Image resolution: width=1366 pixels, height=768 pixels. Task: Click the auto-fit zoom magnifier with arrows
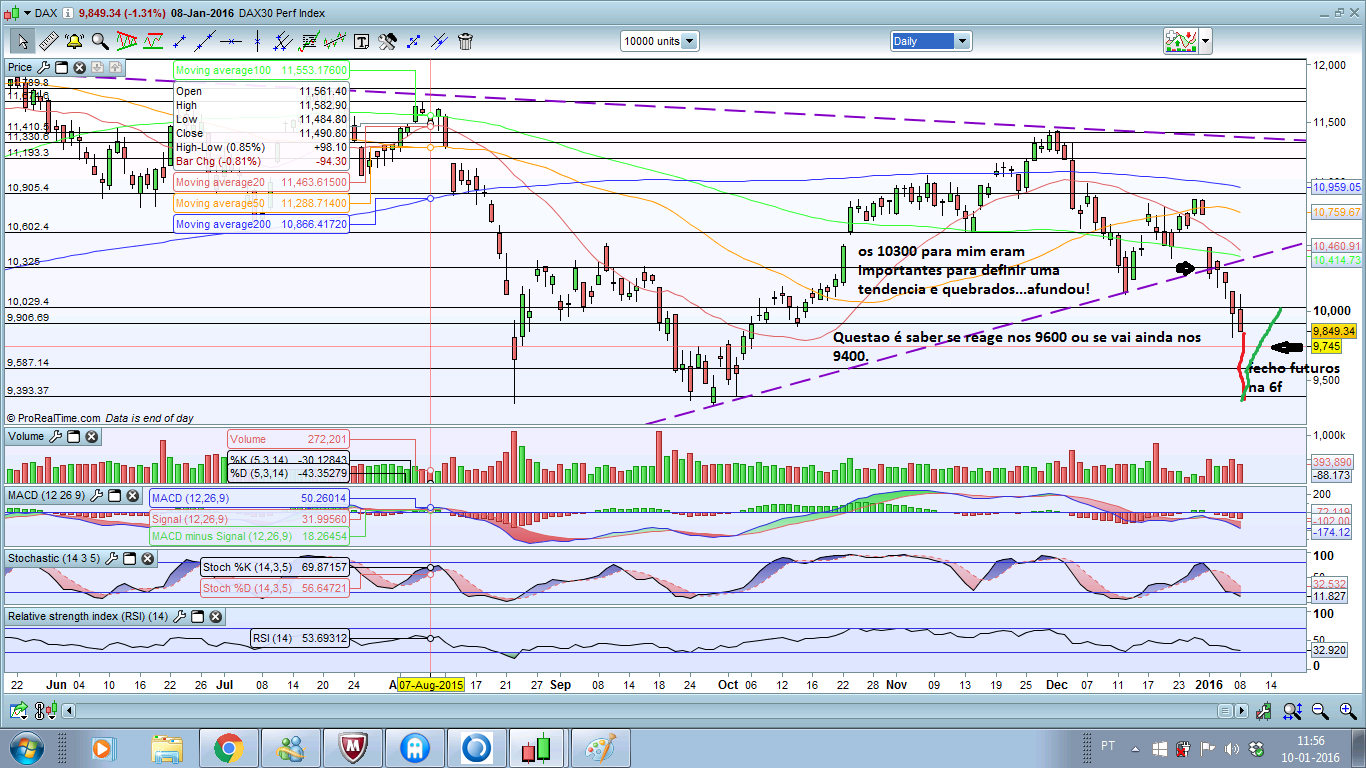[1293, 711]
